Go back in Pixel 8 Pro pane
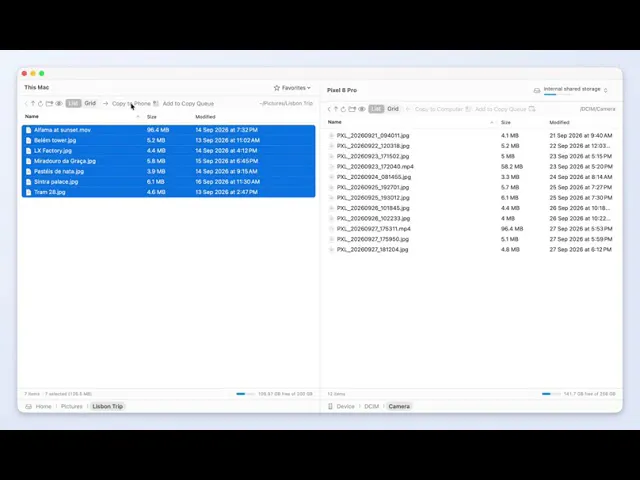640x480 pixels. pyautogui.click(x=329, y=109)
